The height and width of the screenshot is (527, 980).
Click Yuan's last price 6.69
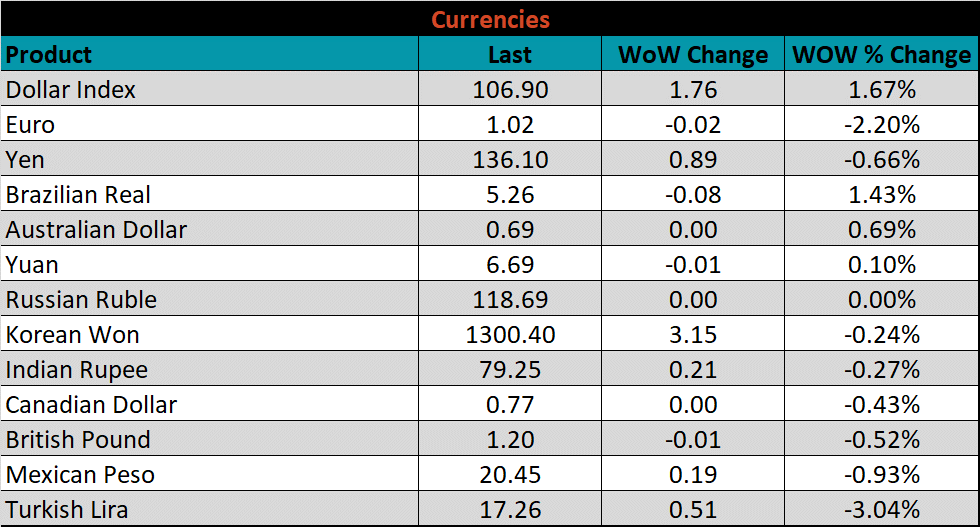510,265
